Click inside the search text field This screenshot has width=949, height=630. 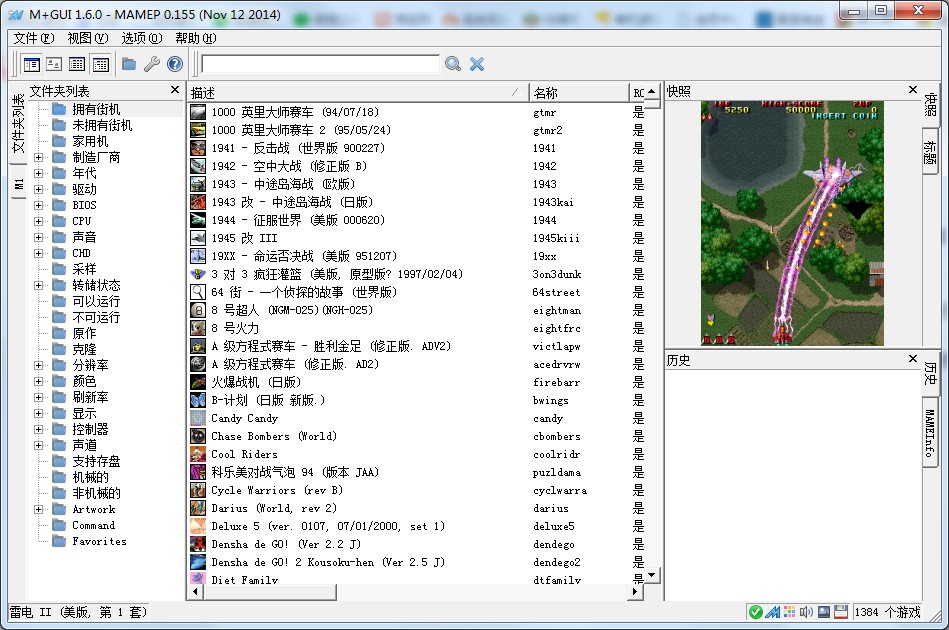pos(320,64)
